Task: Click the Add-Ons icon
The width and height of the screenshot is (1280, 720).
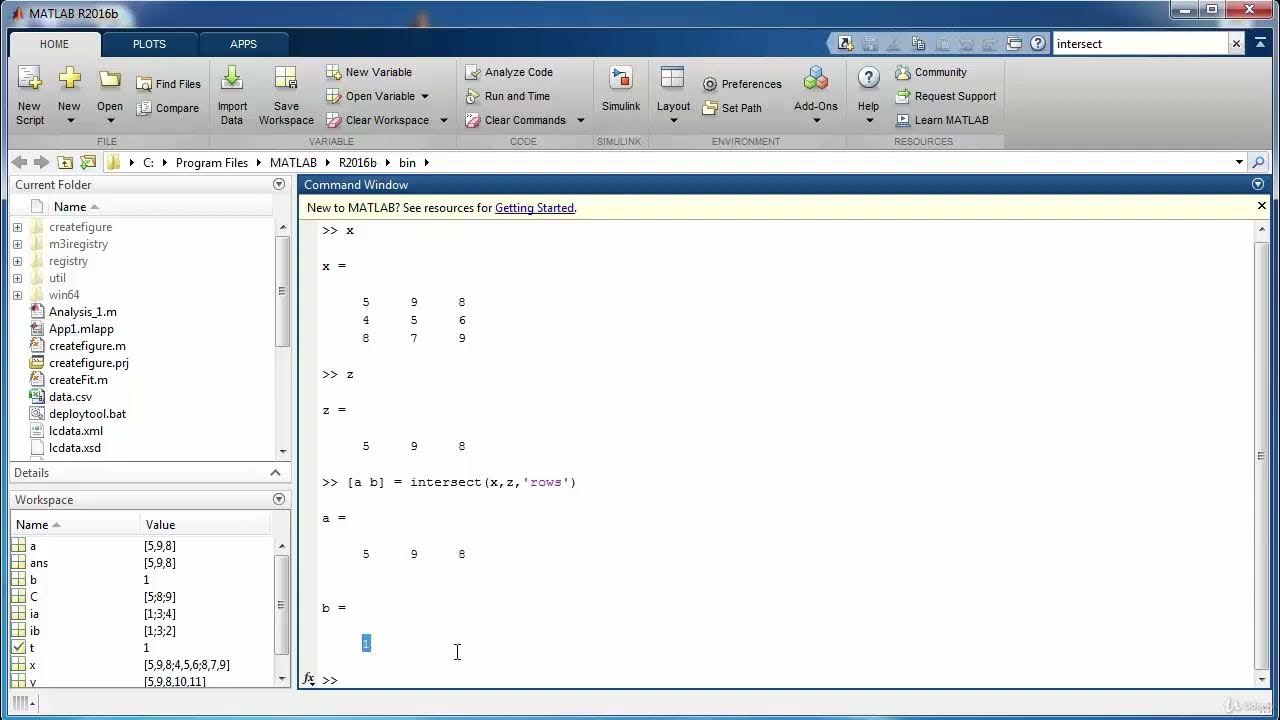Action: coord(816,79)
